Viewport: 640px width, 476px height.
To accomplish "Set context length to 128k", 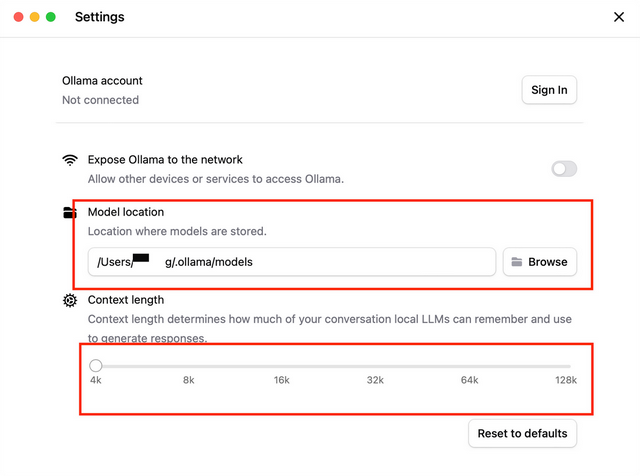I will pyautogui.click(x=566, y=380).
